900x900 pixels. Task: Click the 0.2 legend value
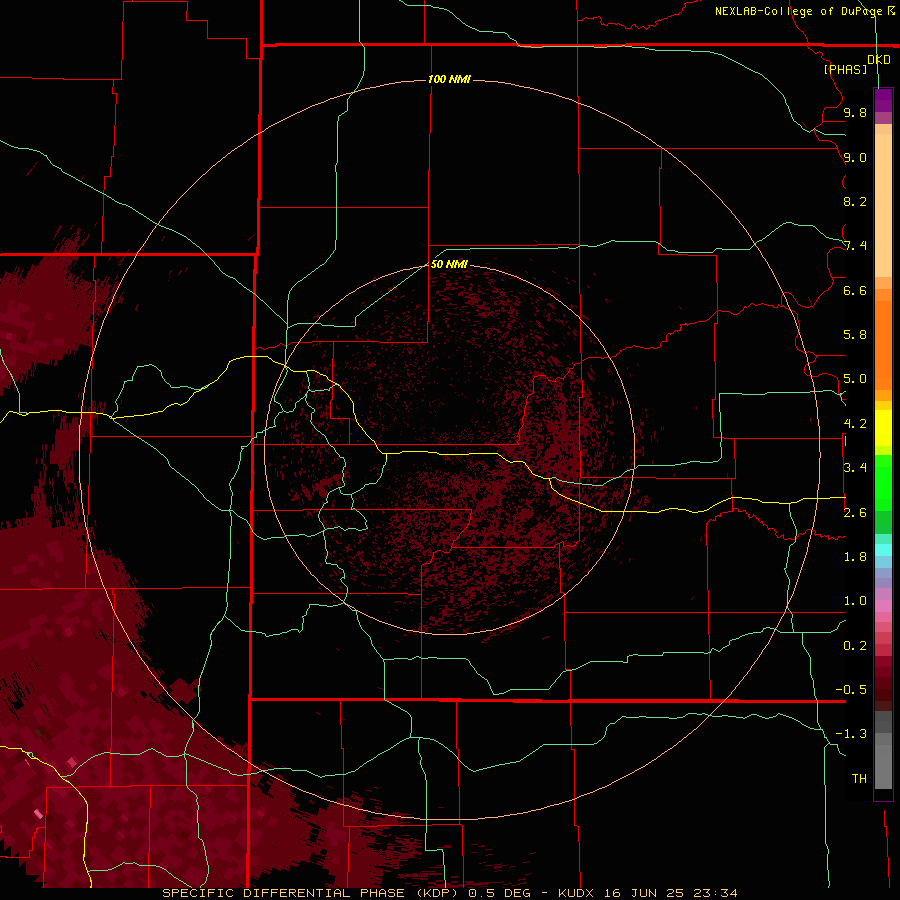[855, 646]
